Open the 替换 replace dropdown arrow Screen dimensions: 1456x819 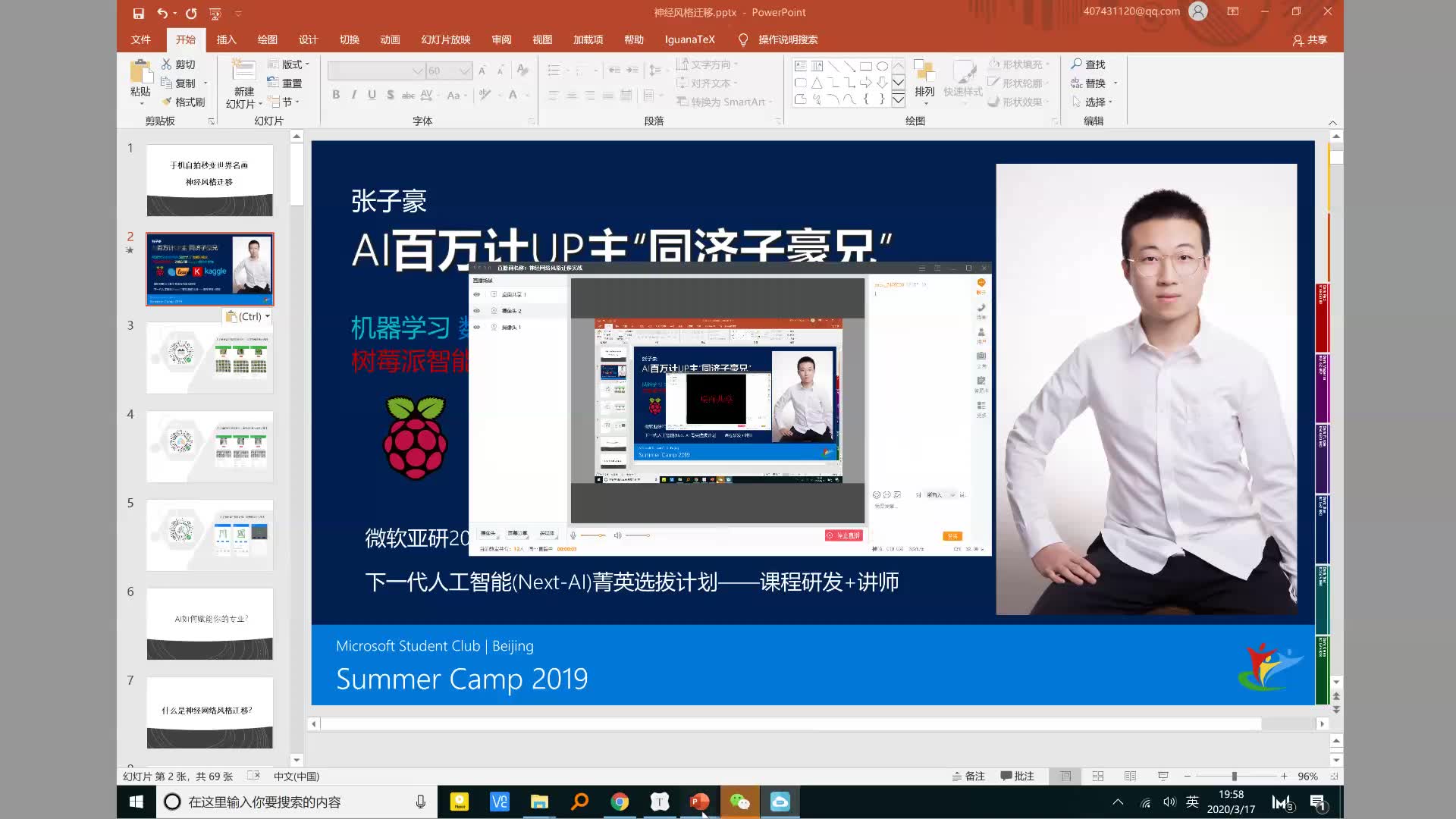[1116, 83]
